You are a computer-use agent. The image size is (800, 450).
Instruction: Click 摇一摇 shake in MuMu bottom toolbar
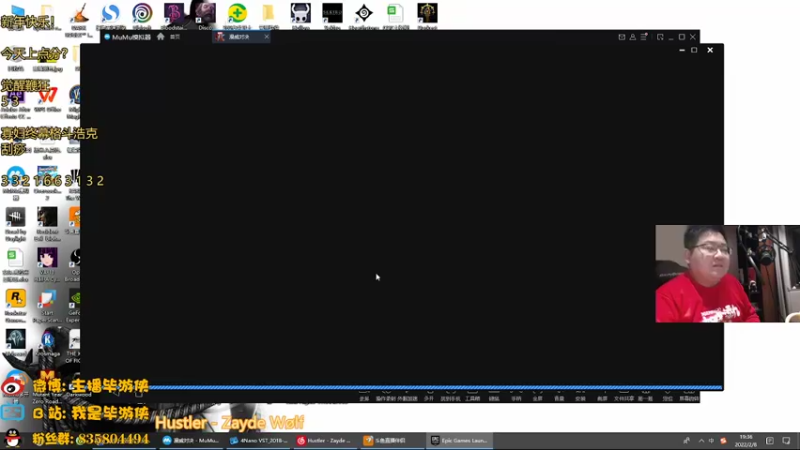click(645, 397)
